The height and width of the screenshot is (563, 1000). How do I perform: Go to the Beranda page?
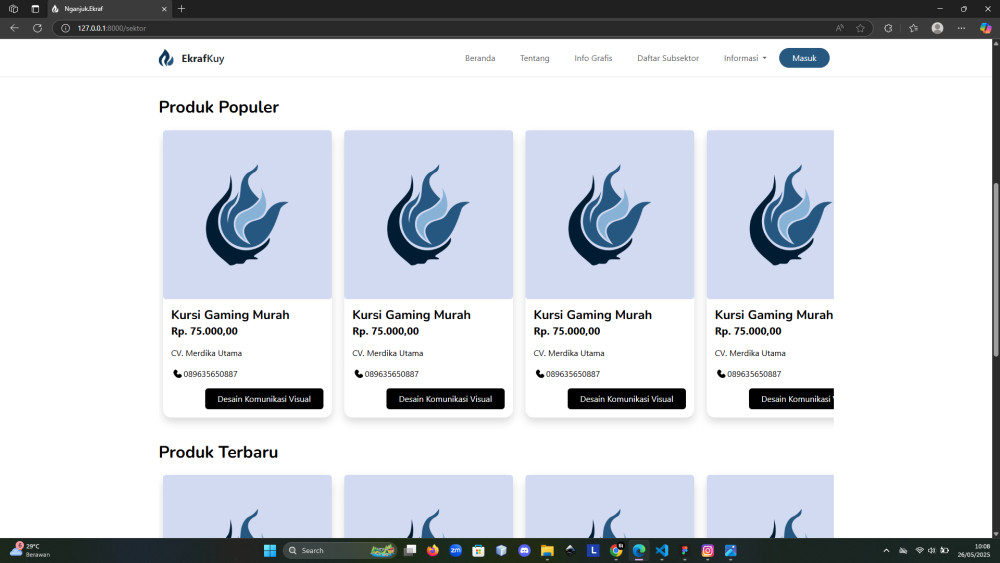click(x=480, y=58)
